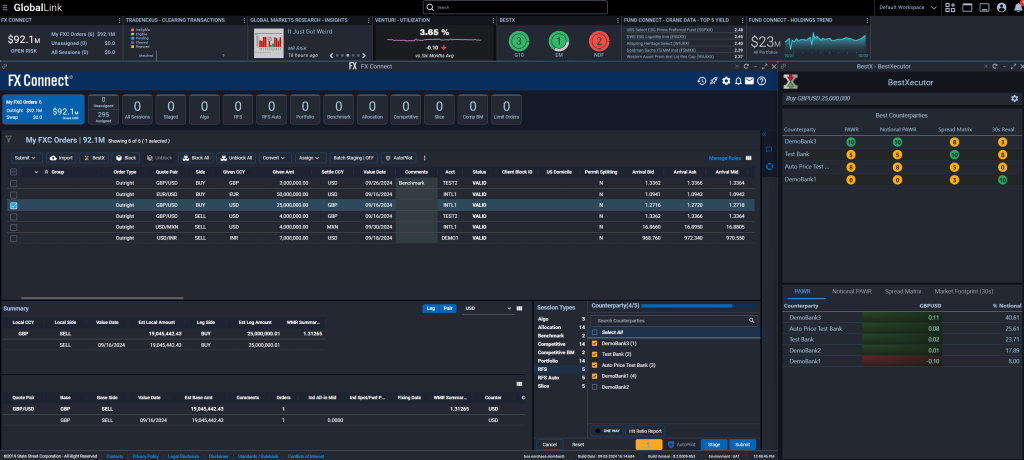Expand the Convert dropdown button
The width and height of the screenshot is (1024, 460).
click(x=275, y=158)
